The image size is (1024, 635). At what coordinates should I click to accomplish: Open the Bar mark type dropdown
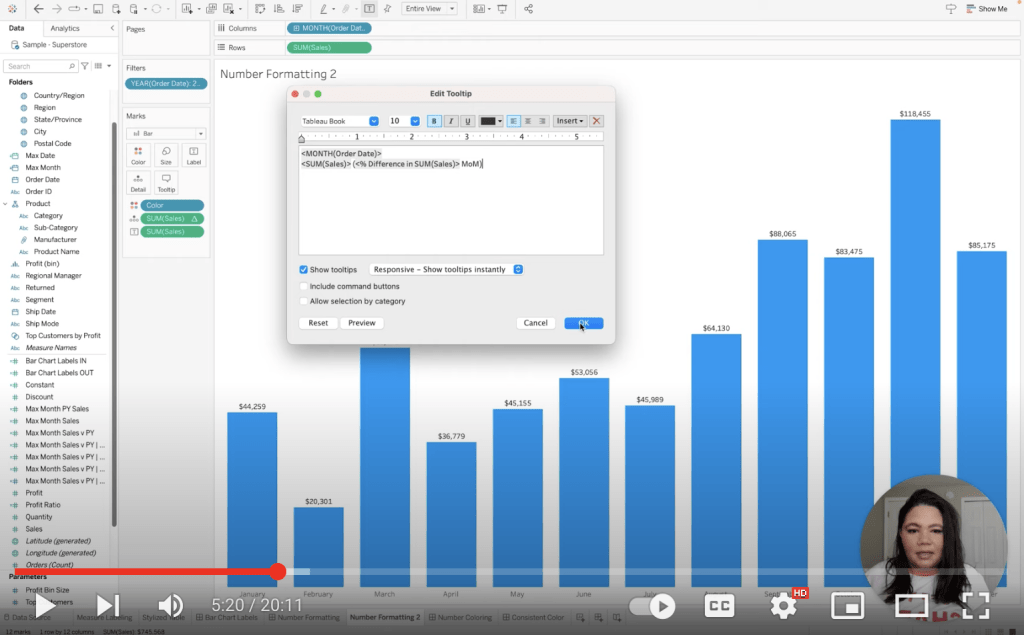click(167, 133)
